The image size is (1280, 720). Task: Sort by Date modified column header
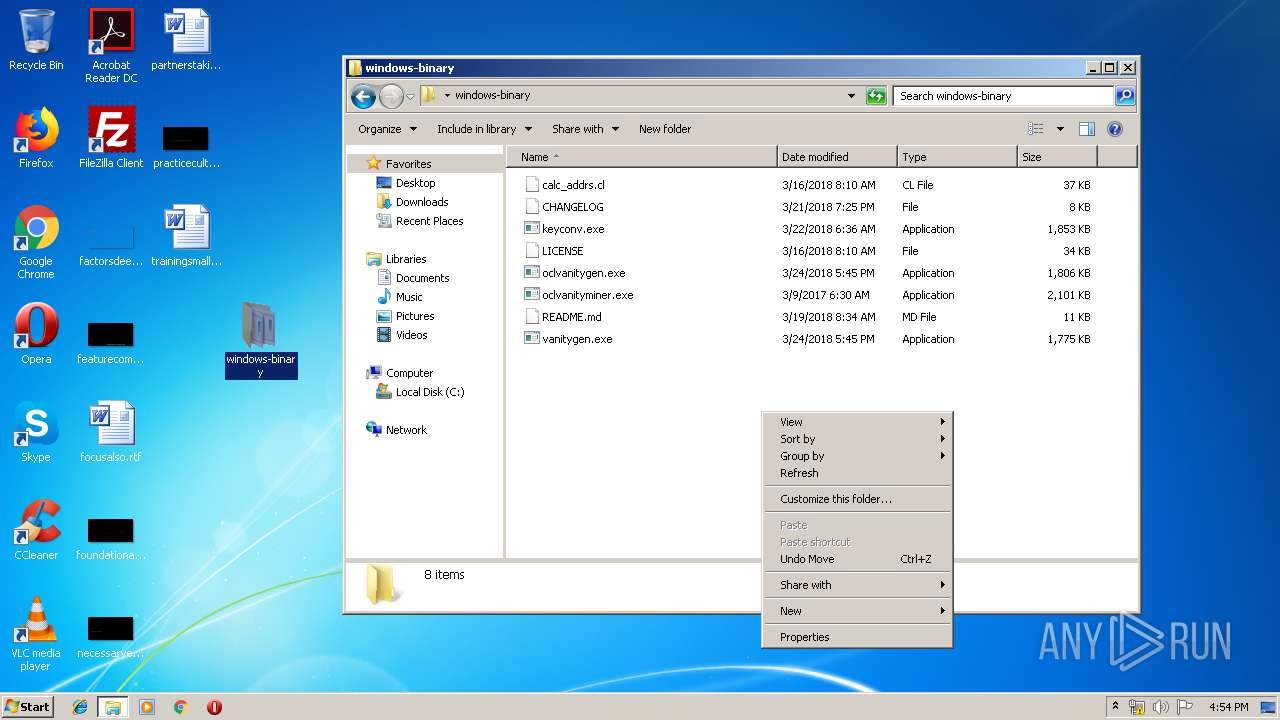(837, 157)
